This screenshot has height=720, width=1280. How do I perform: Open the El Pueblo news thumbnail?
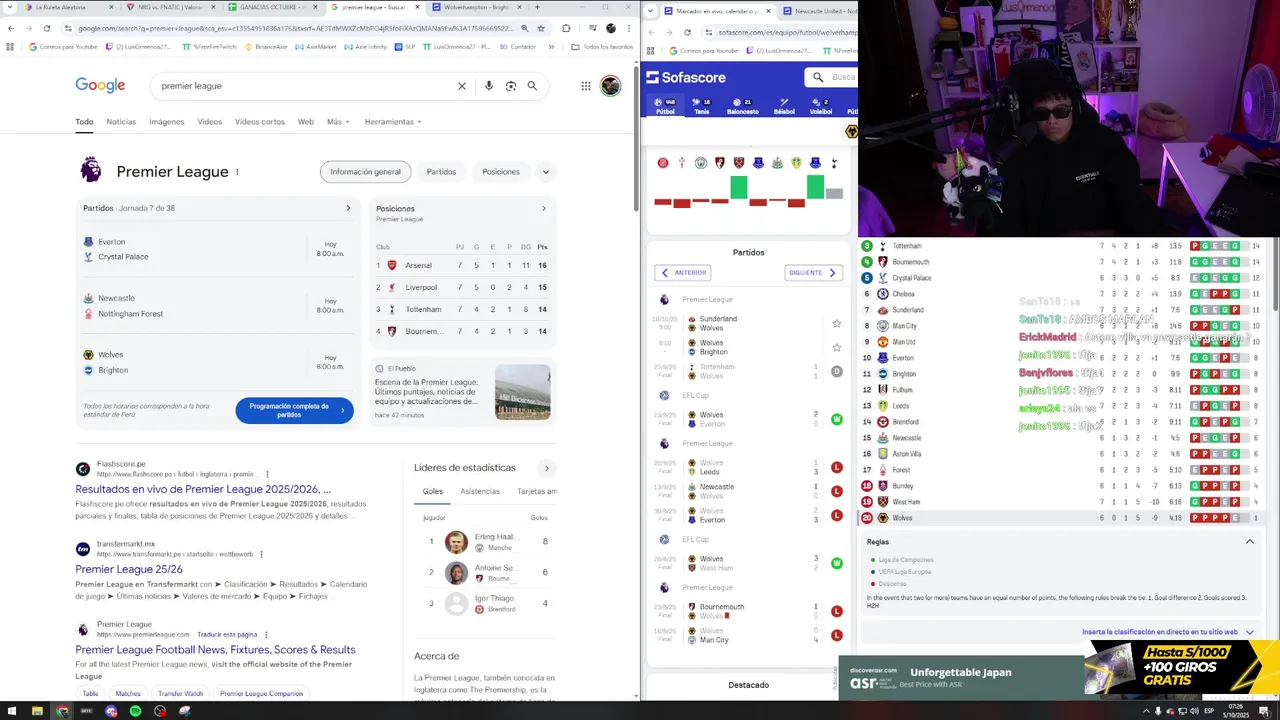[522, 392]
